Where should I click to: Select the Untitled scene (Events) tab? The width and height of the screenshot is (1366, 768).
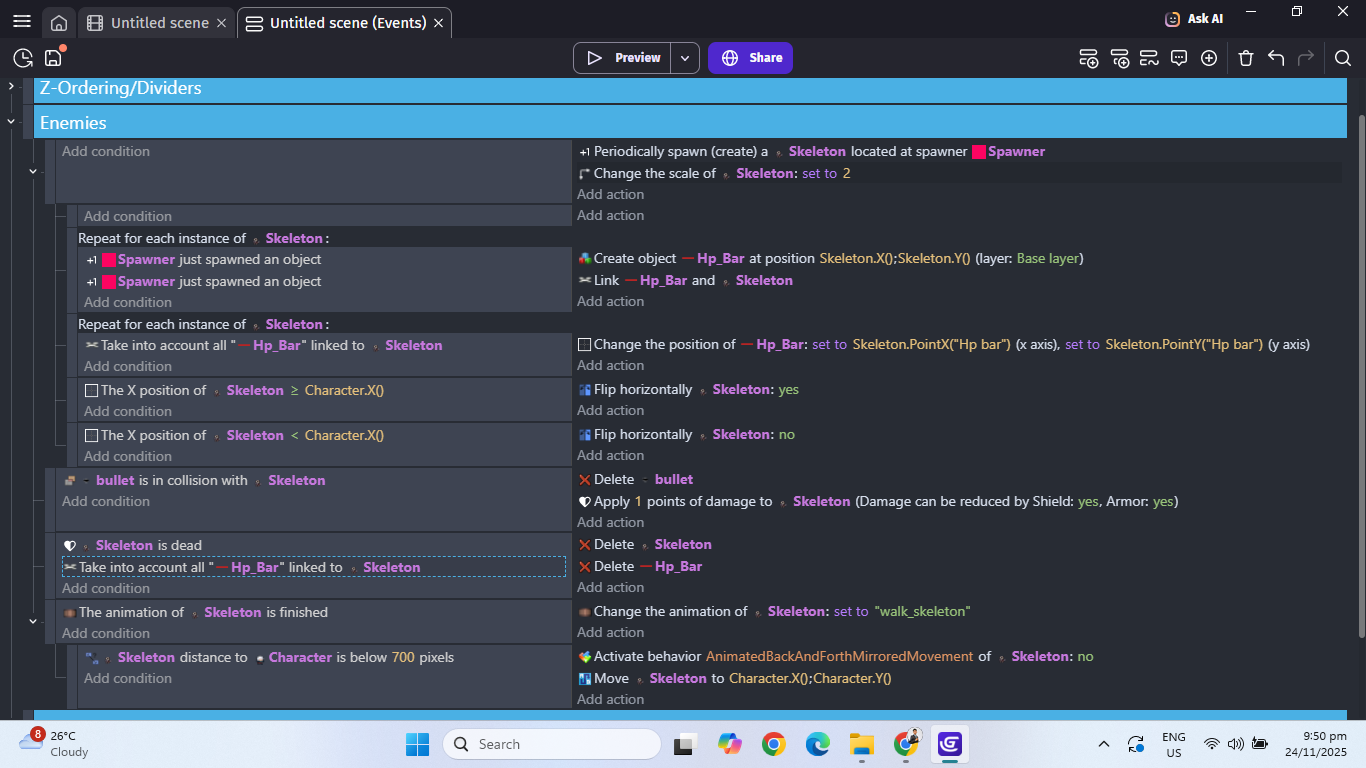347,23
